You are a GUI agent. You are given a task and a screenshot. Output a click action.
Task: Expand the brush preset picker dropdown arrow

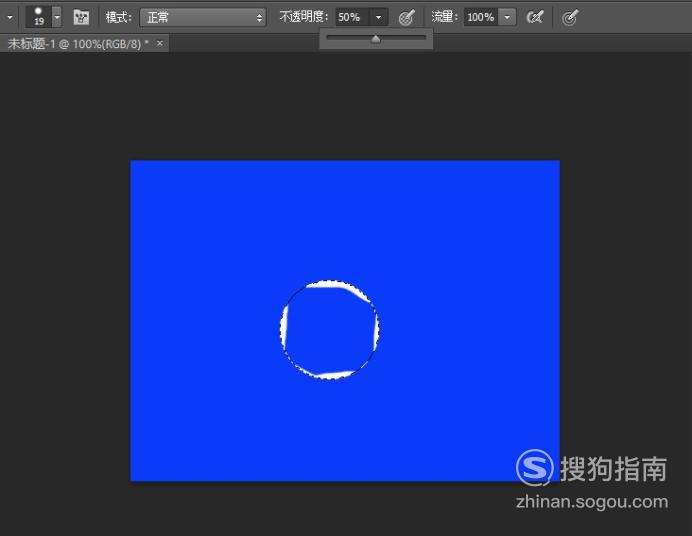click(x=57, y=17)
